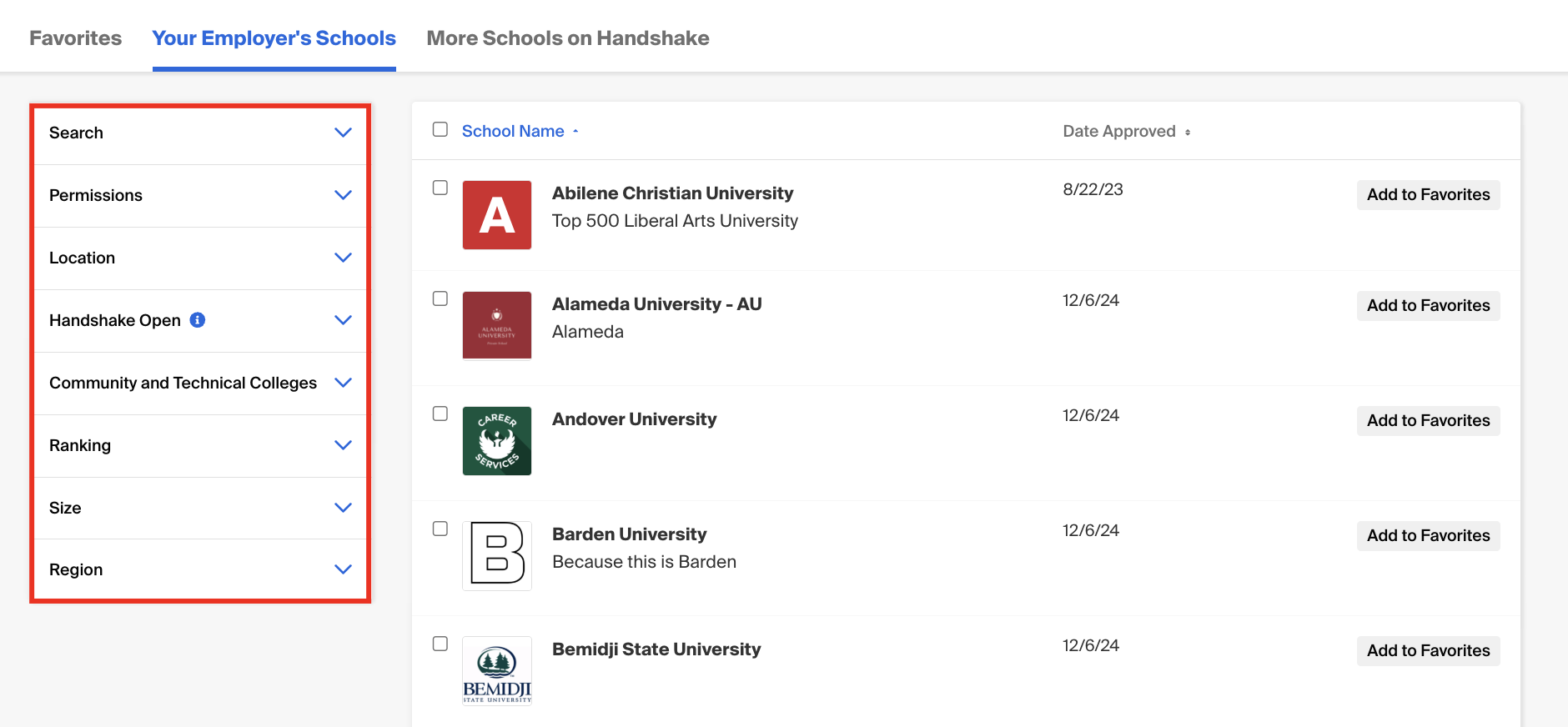Select Your Employer's Schools tab
Viewport: 1568px width, 727px height.
(274, 38)
